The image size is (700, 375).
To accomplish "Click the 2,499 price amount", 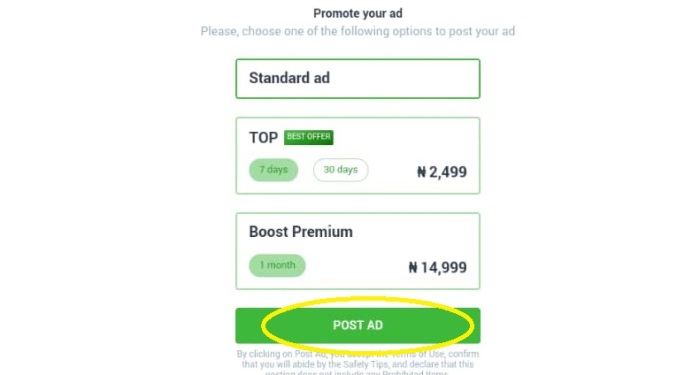I will pos(448,172).
